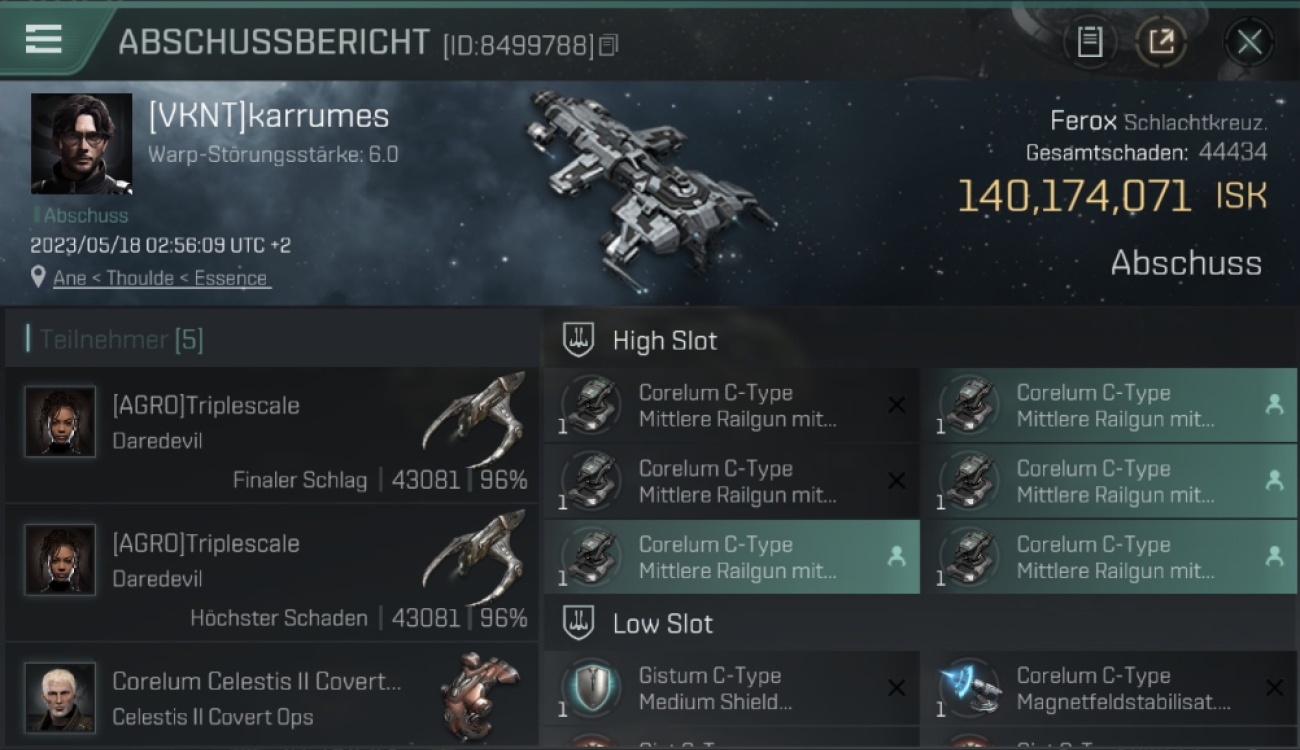
Task: Open the notes document icon in header
Action: tap(1090, 42)
